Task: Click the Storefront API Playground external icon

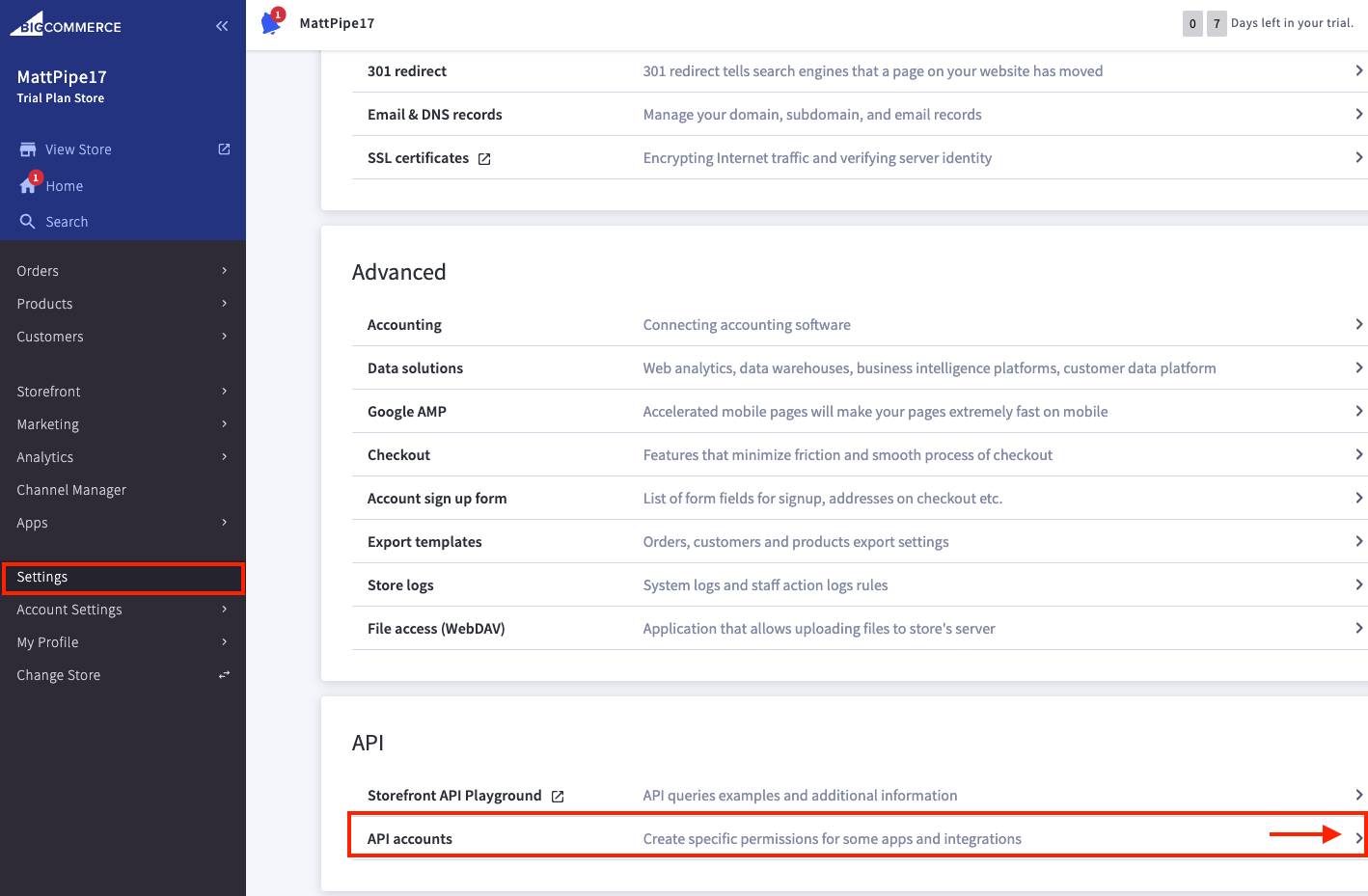Action: (x=558, y=797)
